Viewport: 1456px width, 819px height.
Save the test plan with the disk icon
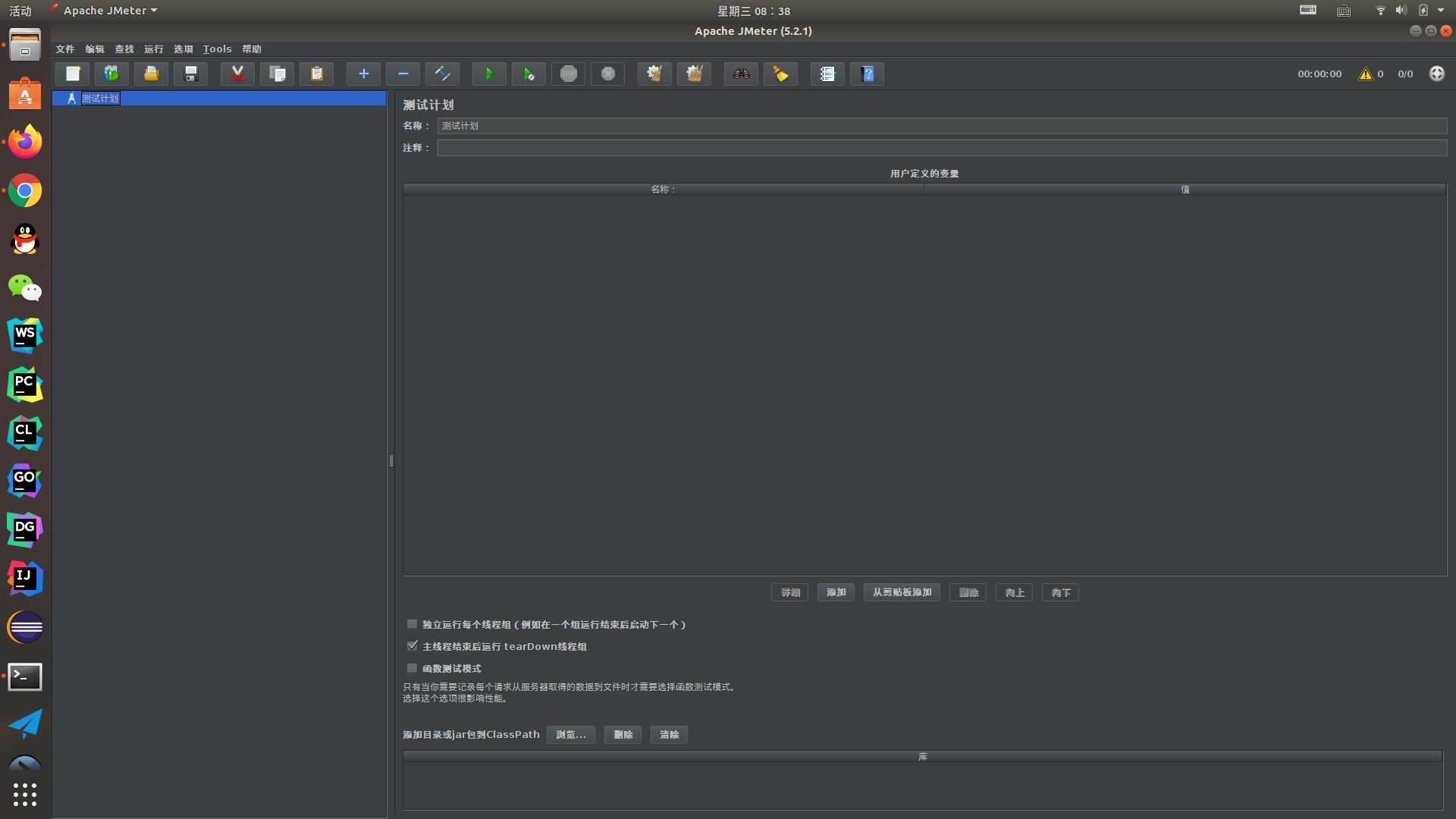(190, 74)
